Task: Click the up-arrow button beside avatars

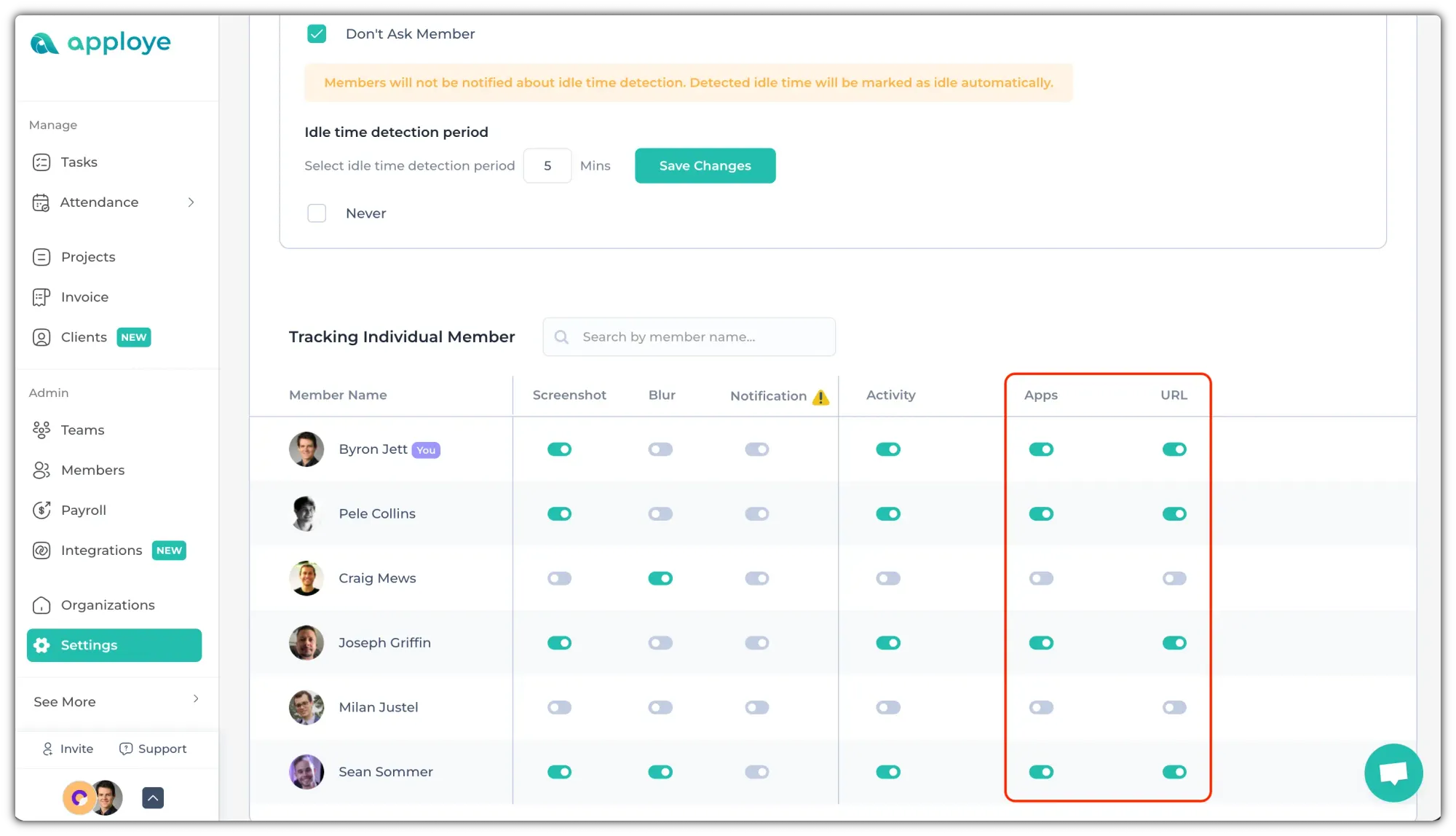Action: click(x=153, y=798)
